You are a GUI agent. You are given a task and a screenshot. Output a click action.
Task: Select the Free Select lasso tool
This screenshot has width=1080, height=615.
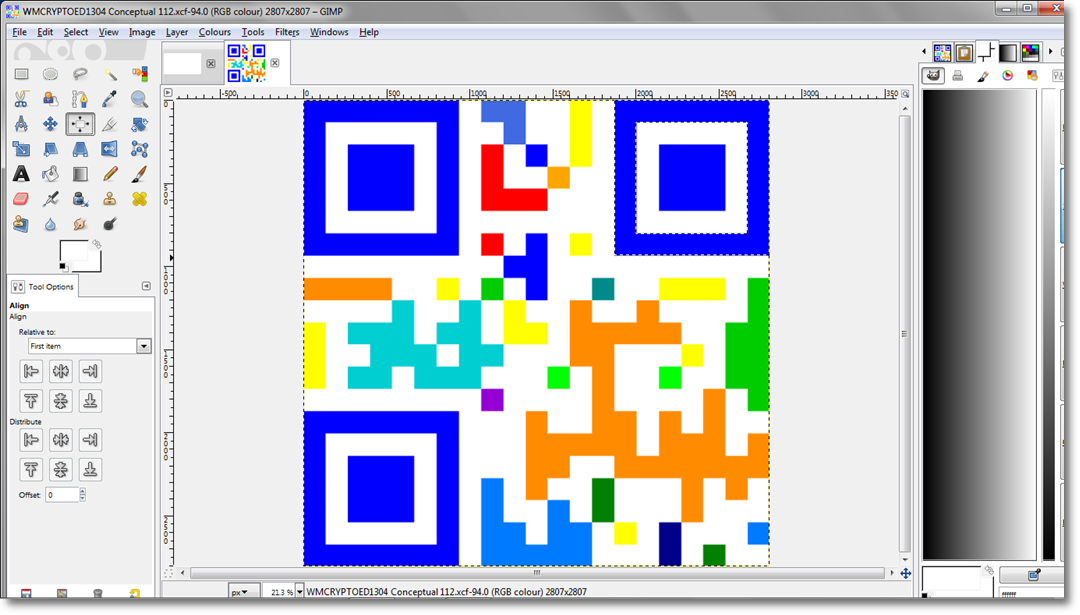tap(80, 74)
